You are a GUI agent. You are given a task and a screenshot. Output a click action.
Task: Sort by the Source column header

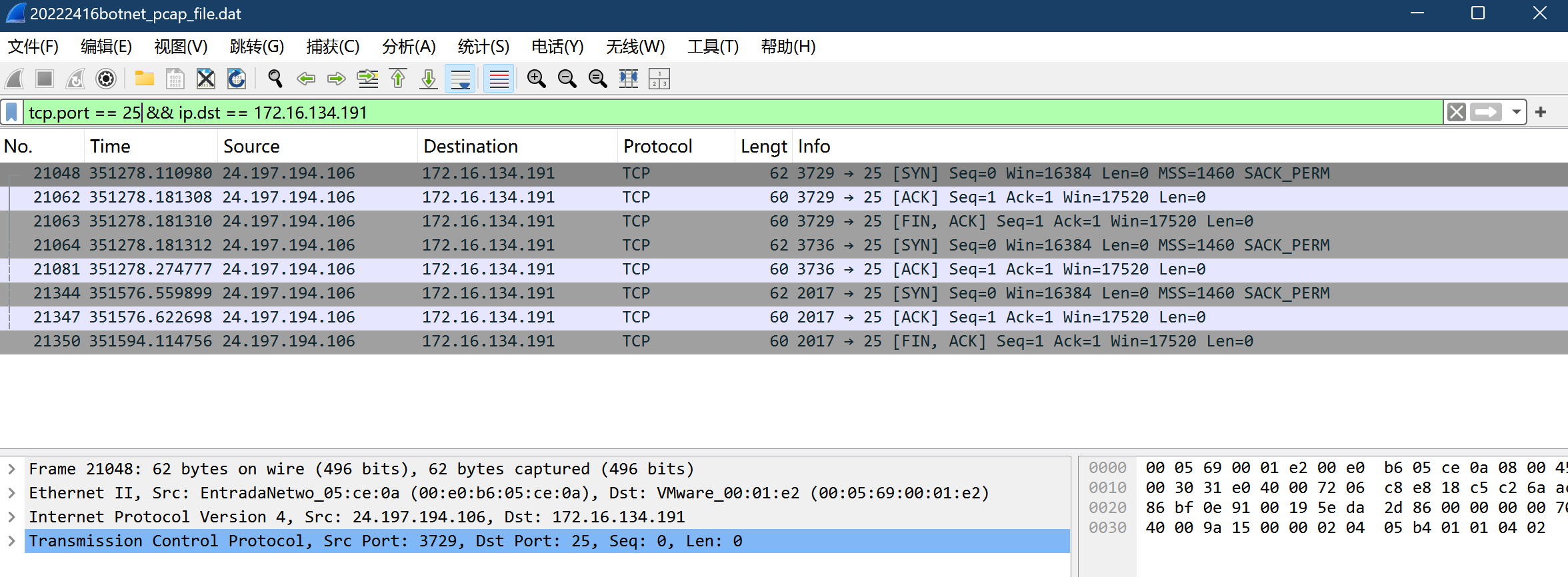tap(318, 147)
